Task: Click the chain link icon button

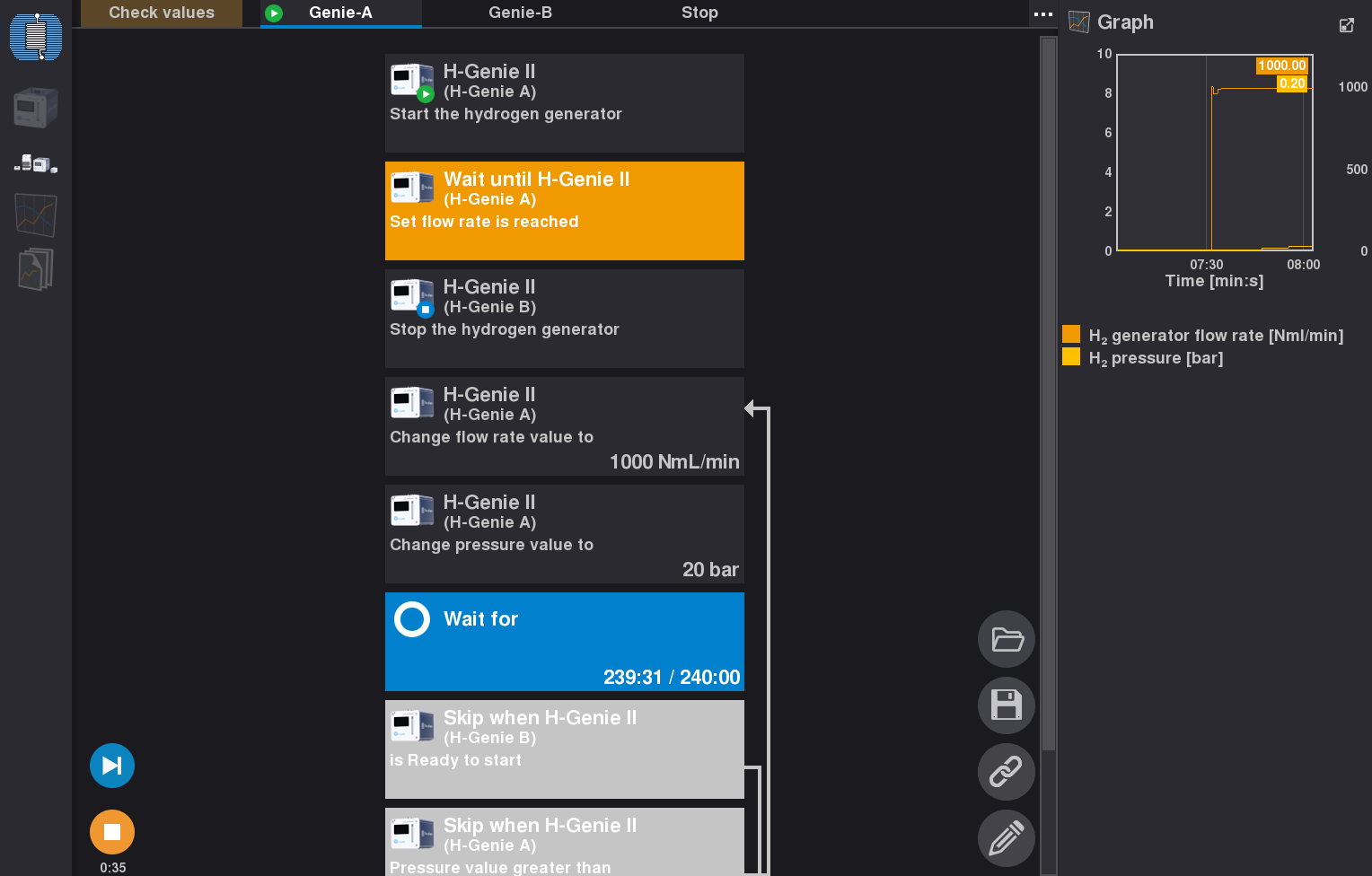Action: tap(1007, 772)
